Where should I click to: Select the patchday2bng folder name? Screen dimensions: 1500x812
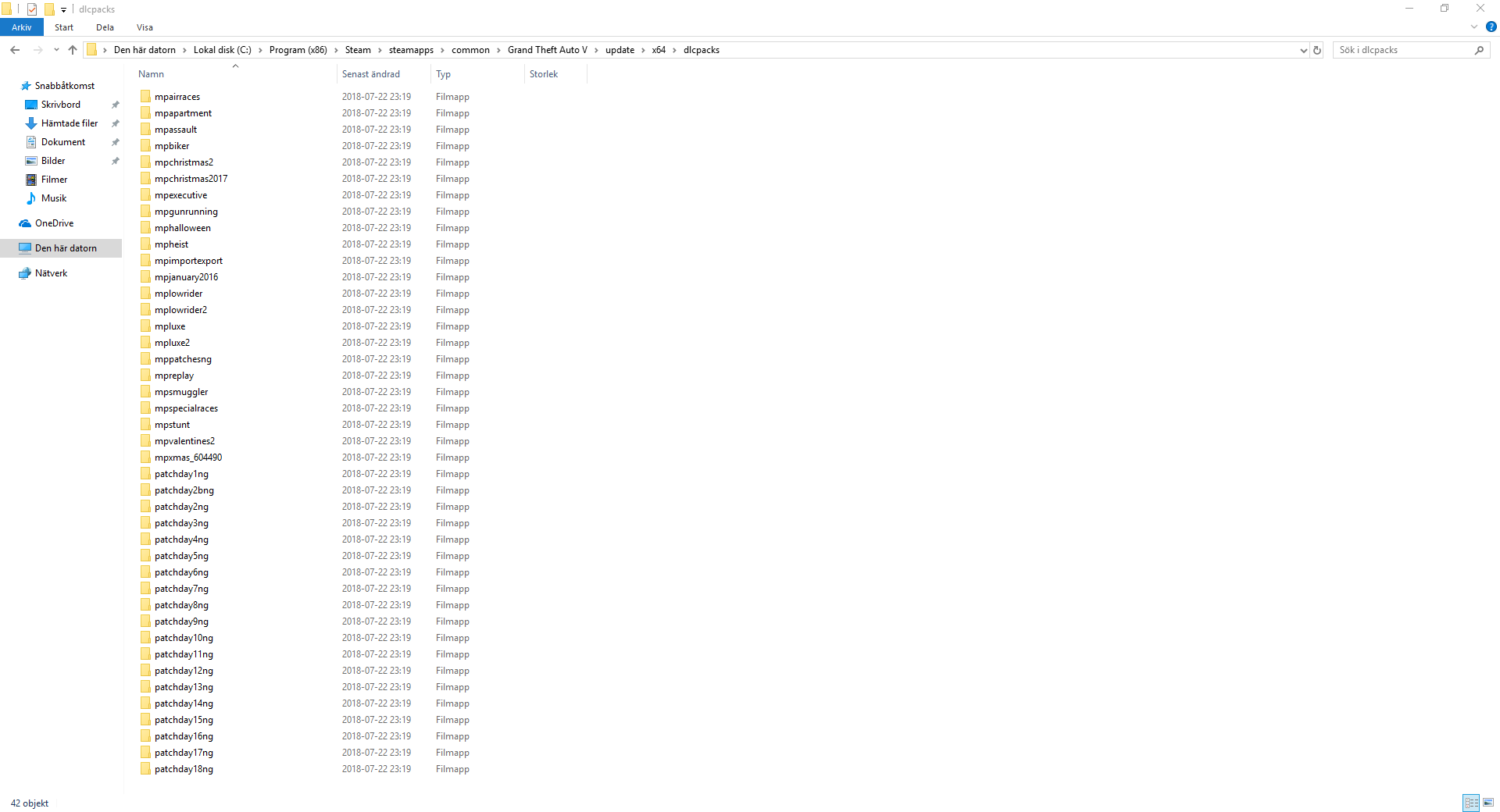coord(184,490)
